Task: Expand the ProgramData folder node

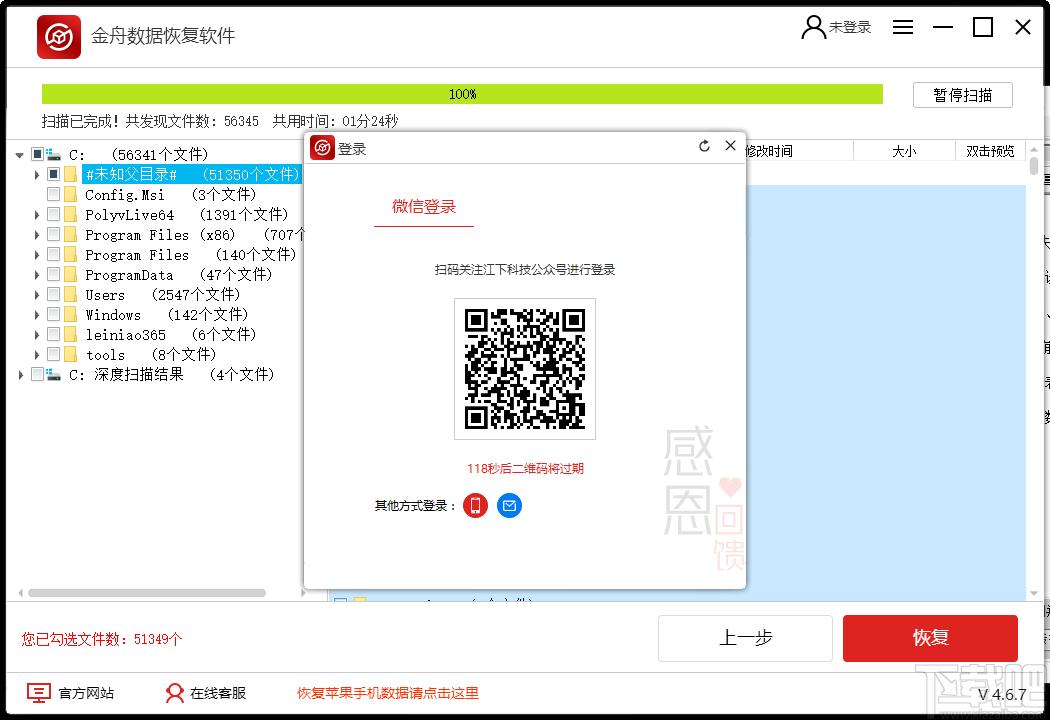Action: tap(37, 275)
